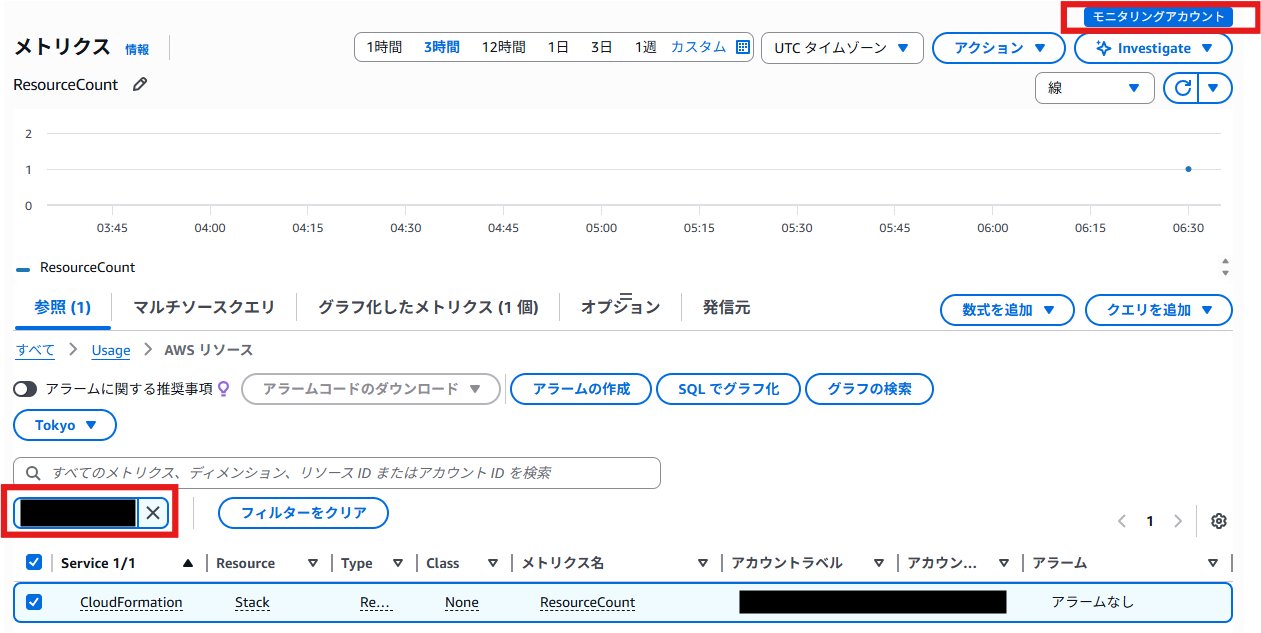The height and width of the screenshot is (633, 1261).
Task: Expand the graph type dropdown showing line
Action: point(1094,88)
